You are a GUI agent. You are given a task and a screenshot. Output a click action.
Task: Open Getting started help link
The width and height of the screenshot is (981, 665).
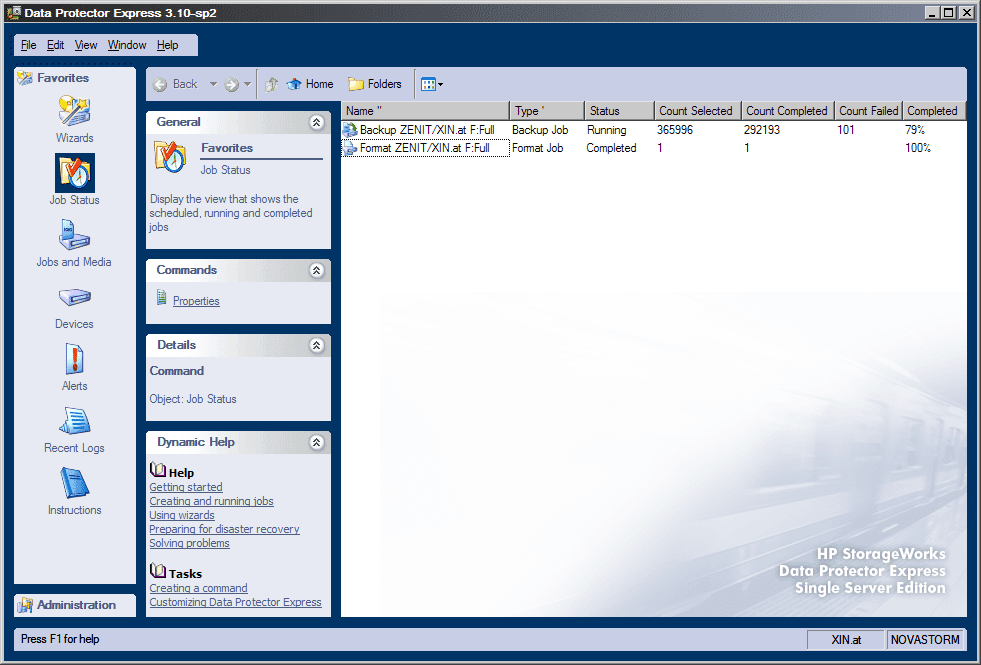pos(186,487)
